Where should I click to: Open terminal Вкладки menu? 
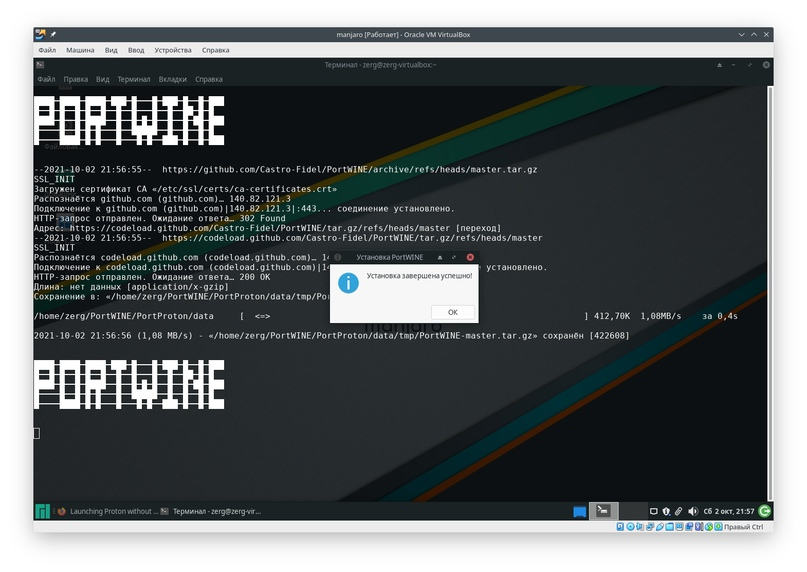click(172, 79)
